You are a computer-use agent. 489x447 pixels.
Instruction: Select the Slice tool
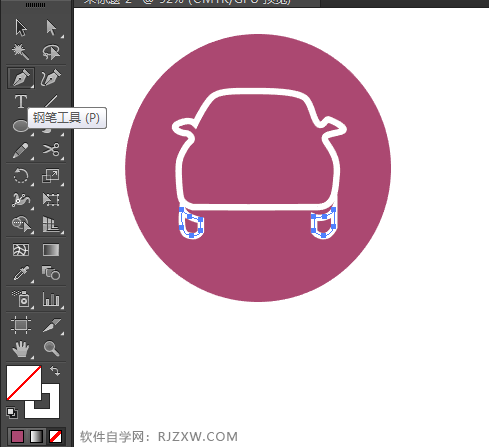point(52,325)
